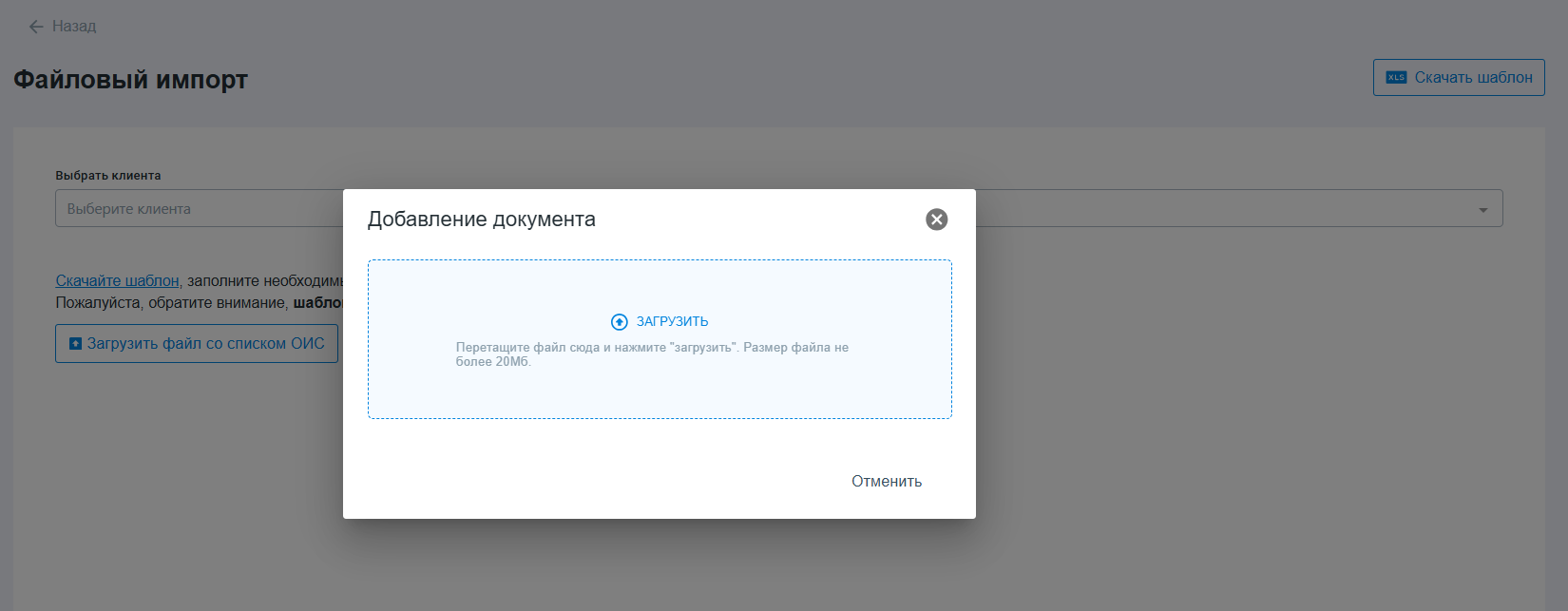This screenshot has height=611, width=1568.
Task: Expand the client dropdown arrow
Action: point(1482,209)
